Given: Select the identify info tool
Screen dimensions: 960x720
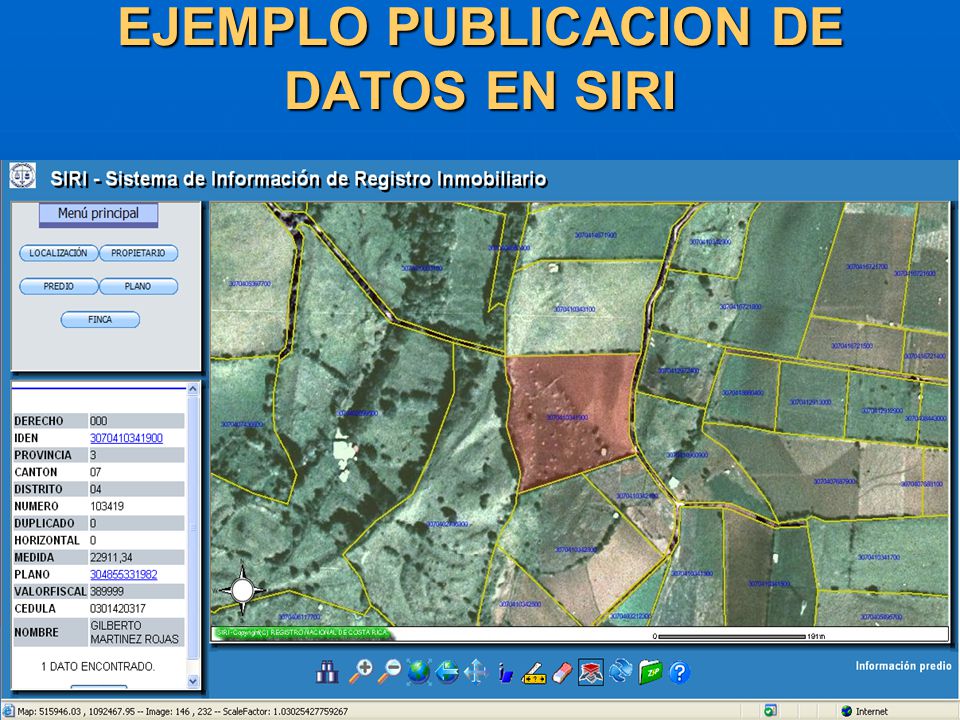Looking at the screenshot, I should [x=505, y=673].
